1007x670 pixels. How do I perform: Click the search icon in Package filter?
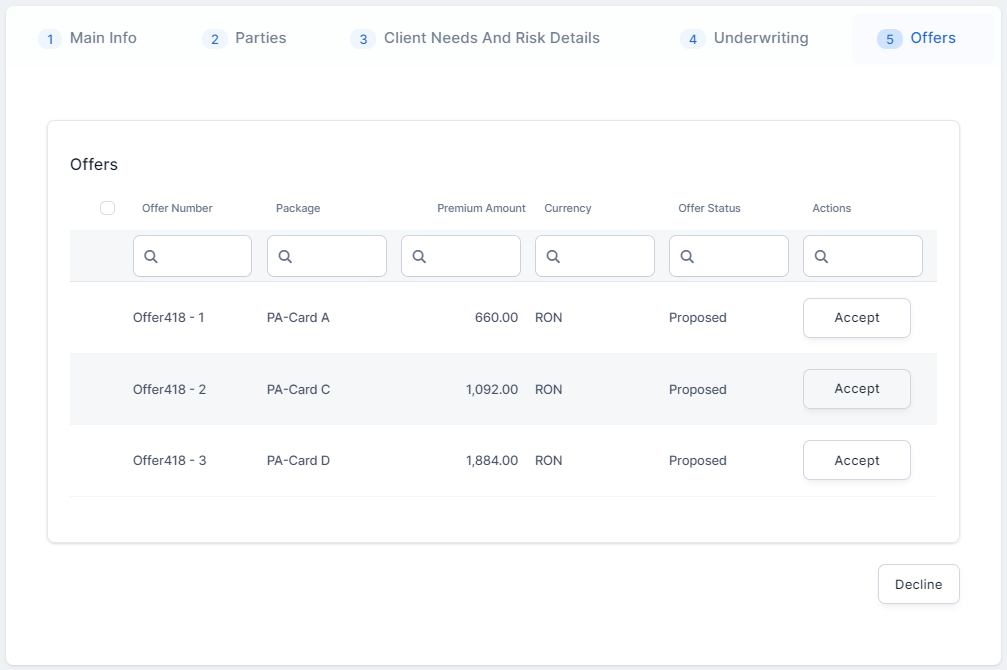tap(285, 257)
